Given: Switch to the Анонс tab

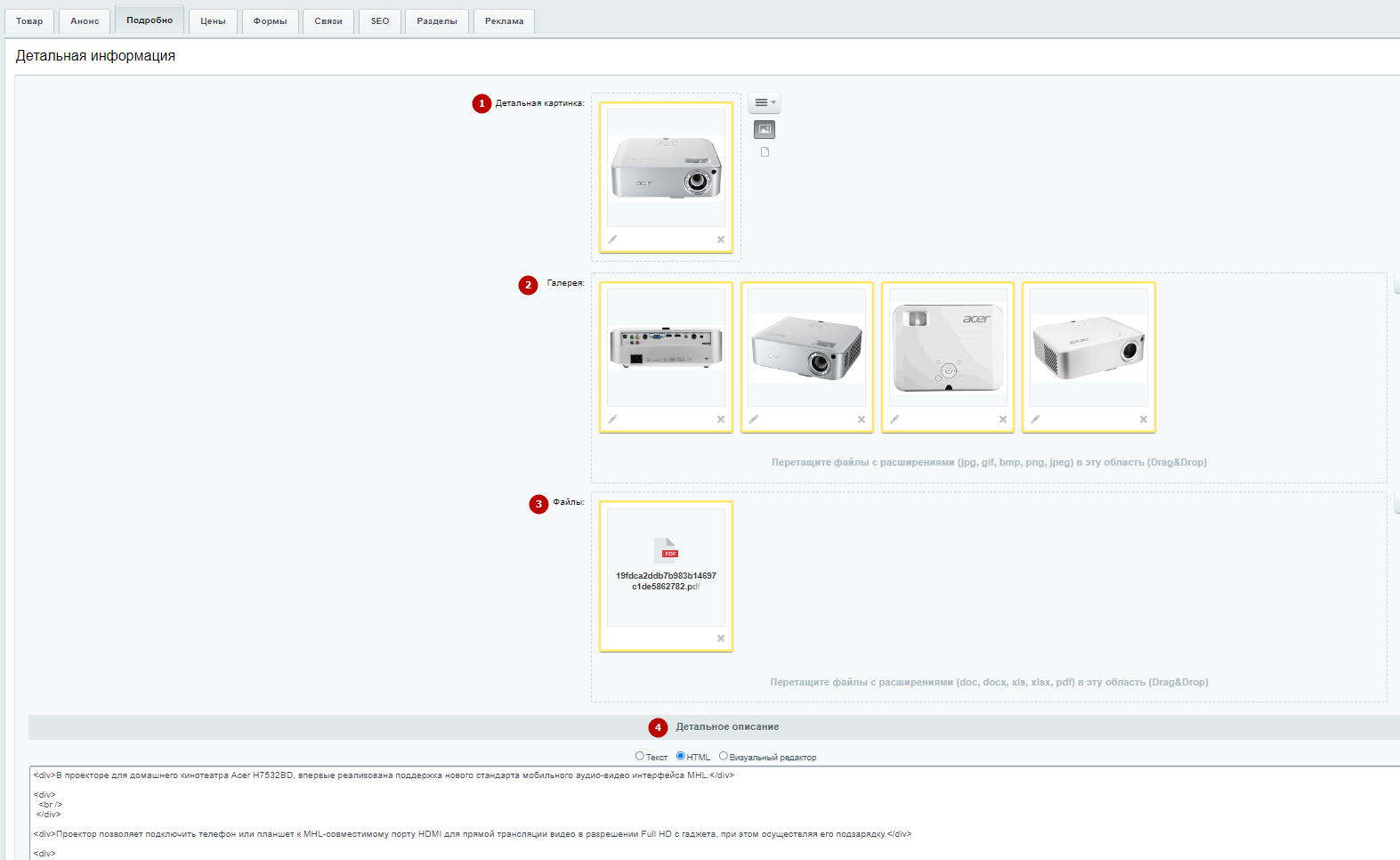Looking at the screenshot, I should [x=85, y=21].
